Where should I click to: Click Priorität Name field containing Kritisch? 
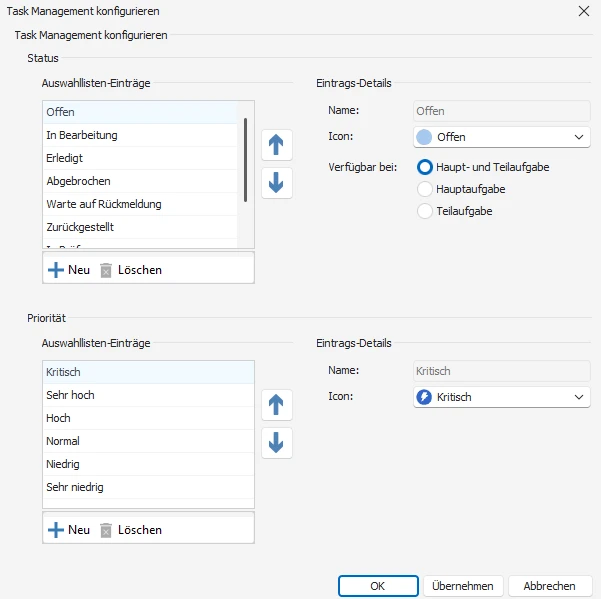(502, 371)
